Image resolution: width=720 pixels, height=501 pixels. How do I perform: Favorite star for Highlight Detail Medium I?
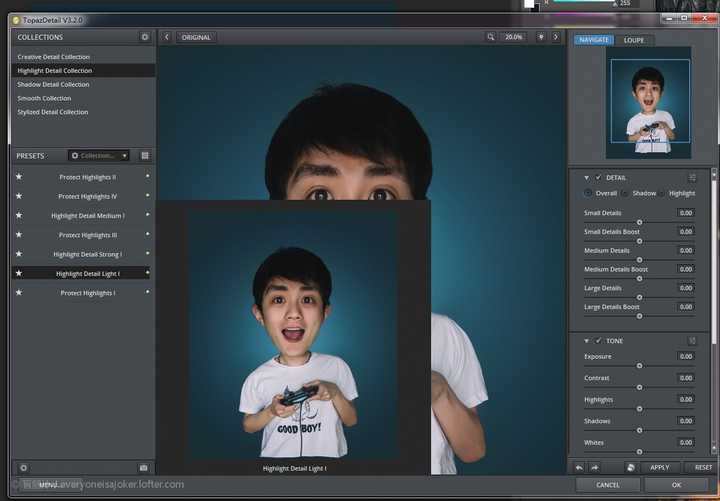(19, 215)
